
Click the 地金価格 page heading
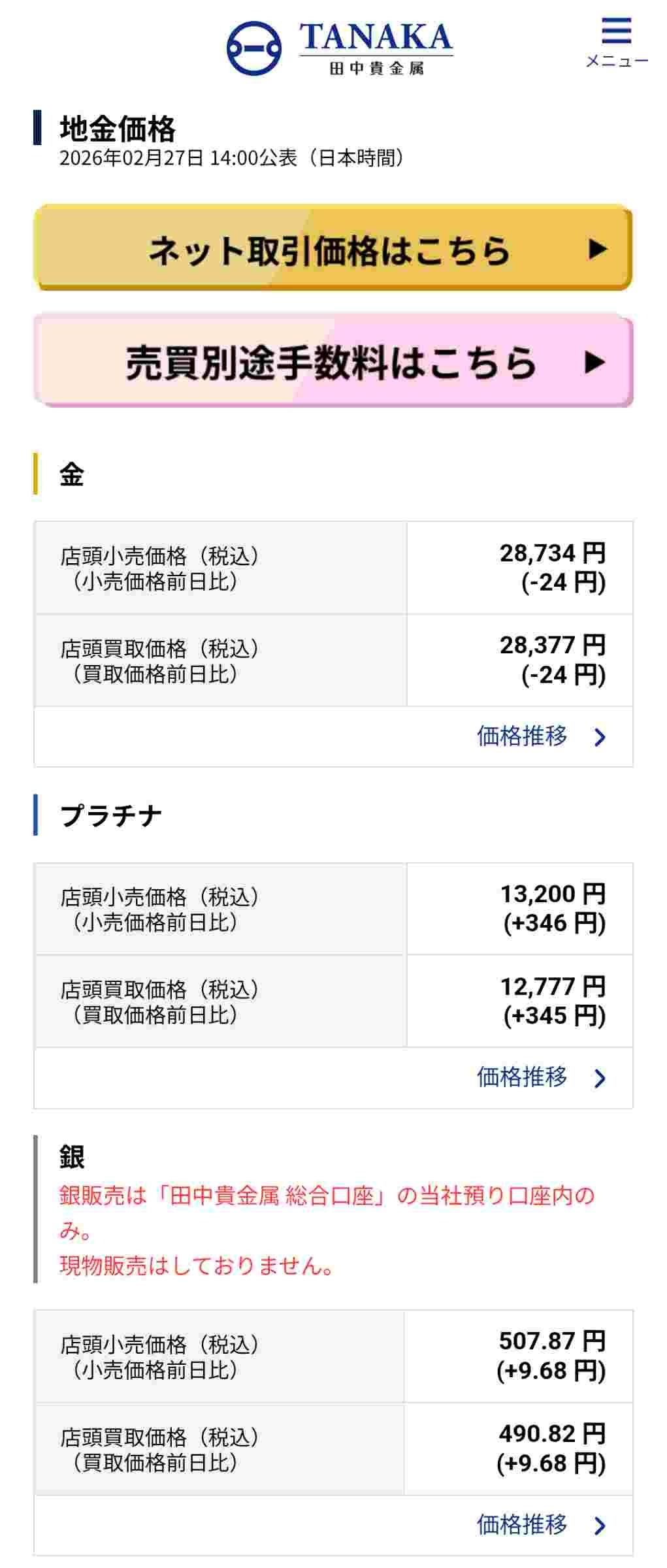click(118, 129)
